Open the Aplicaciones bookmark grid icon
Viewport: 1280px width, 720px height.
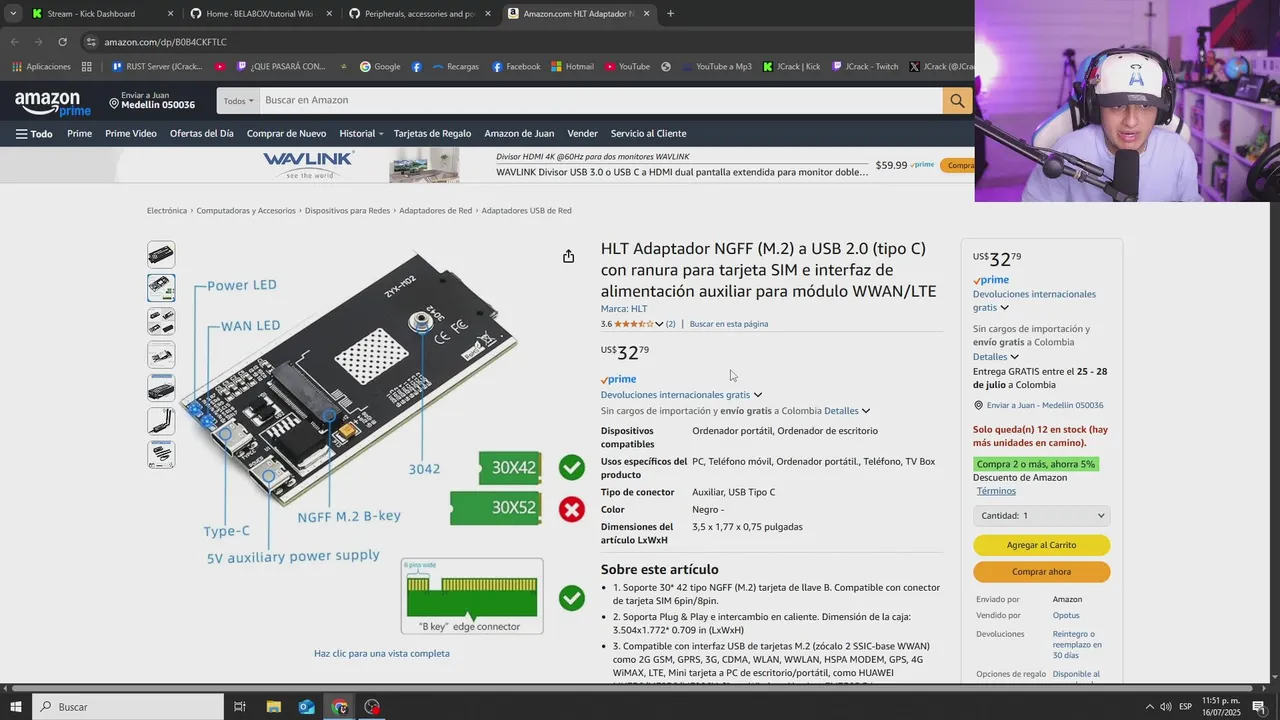click(41, 67)
